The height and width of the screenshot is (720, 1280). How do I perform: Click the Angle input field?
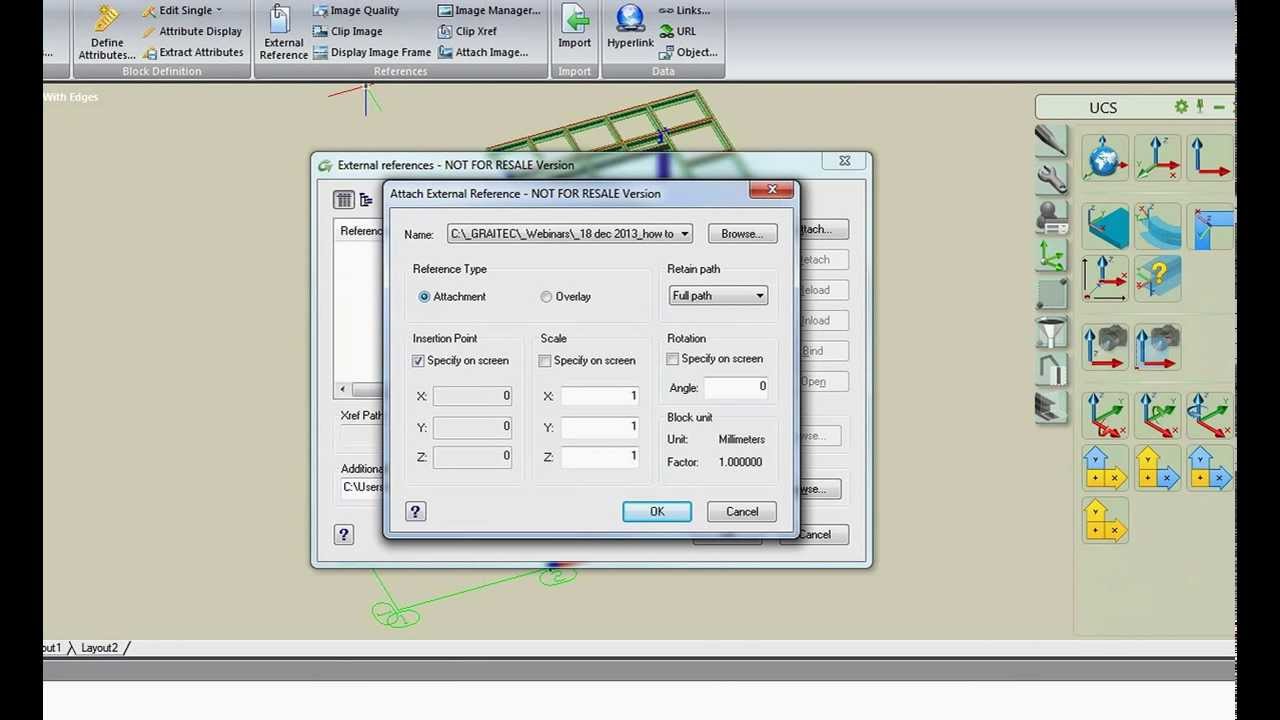[735, 387]
